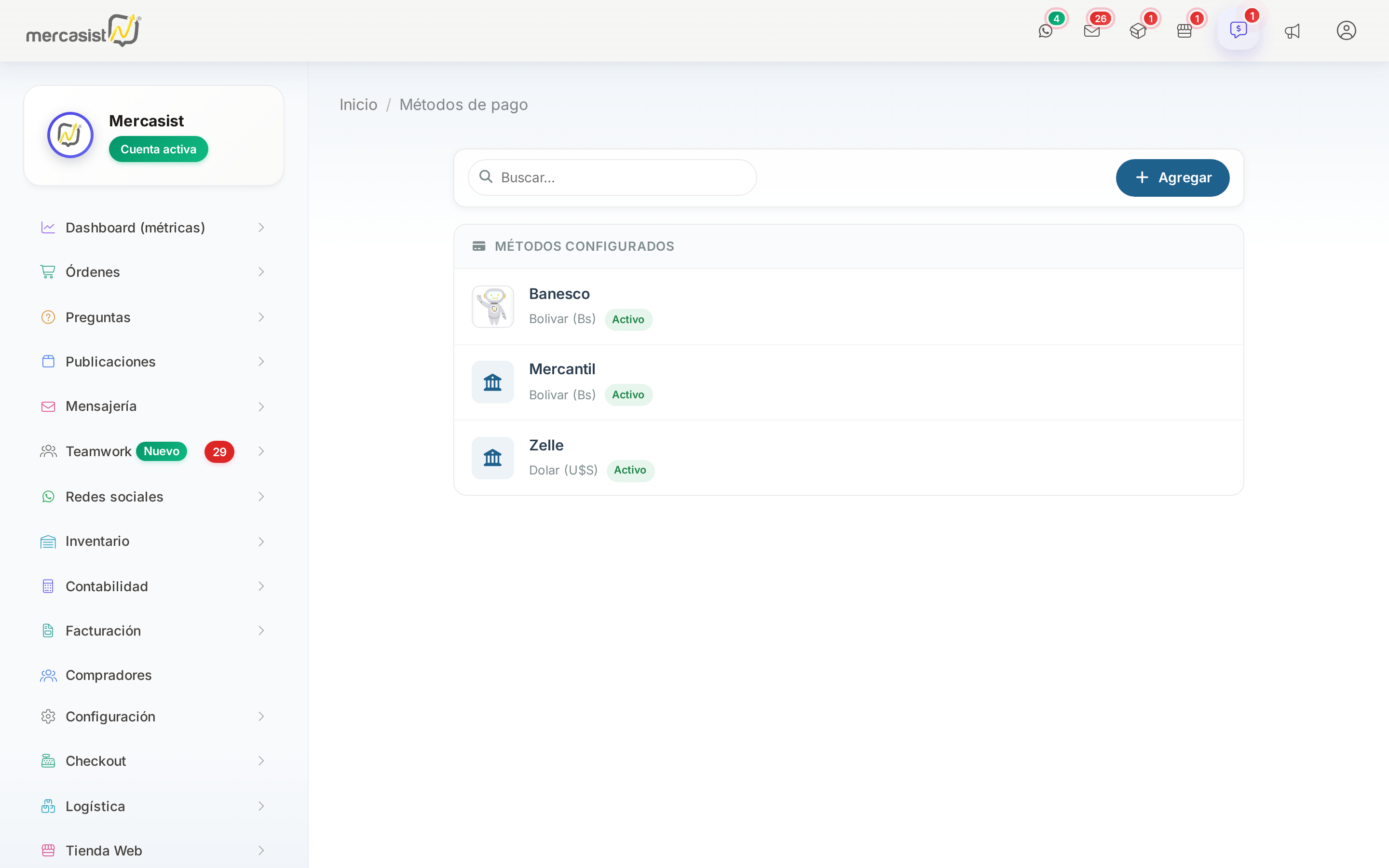Viewport: 1389px width, 868px height.
Task: Click the Inventario warehouse icon
Action: [x=48, y=542]
